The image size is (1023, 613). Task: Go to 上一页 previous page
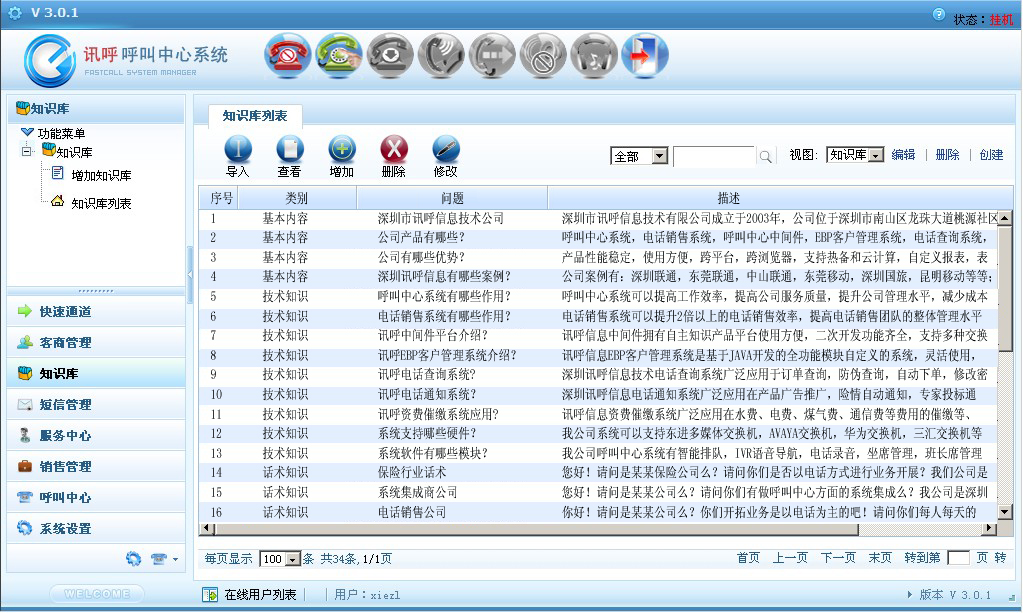pyautogui.click(x=790, y=558)
